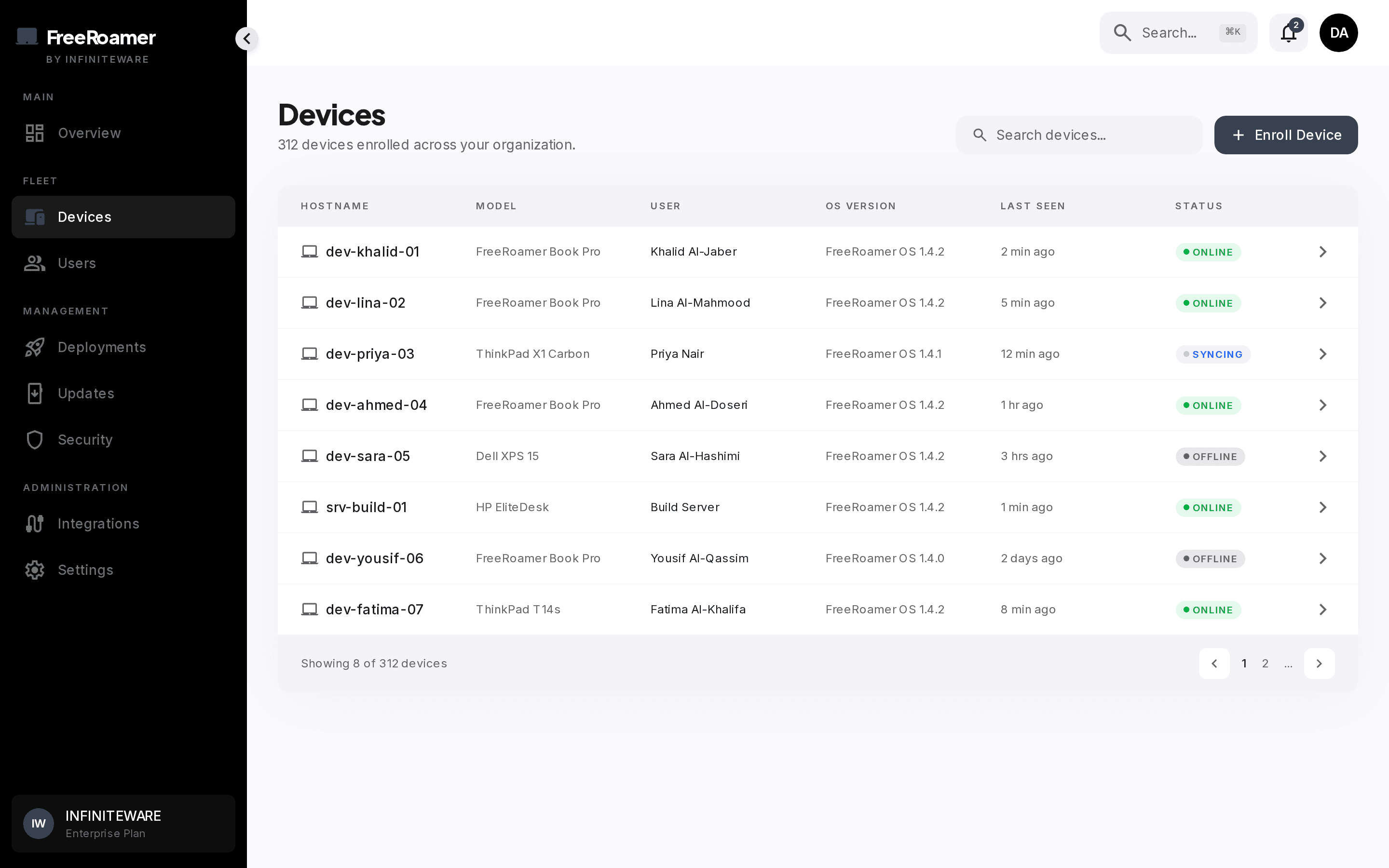Click the ⌘K shortcut badge
Image resolution: width=1389 pixels, height=868 pixels.
pos(1232,32)
